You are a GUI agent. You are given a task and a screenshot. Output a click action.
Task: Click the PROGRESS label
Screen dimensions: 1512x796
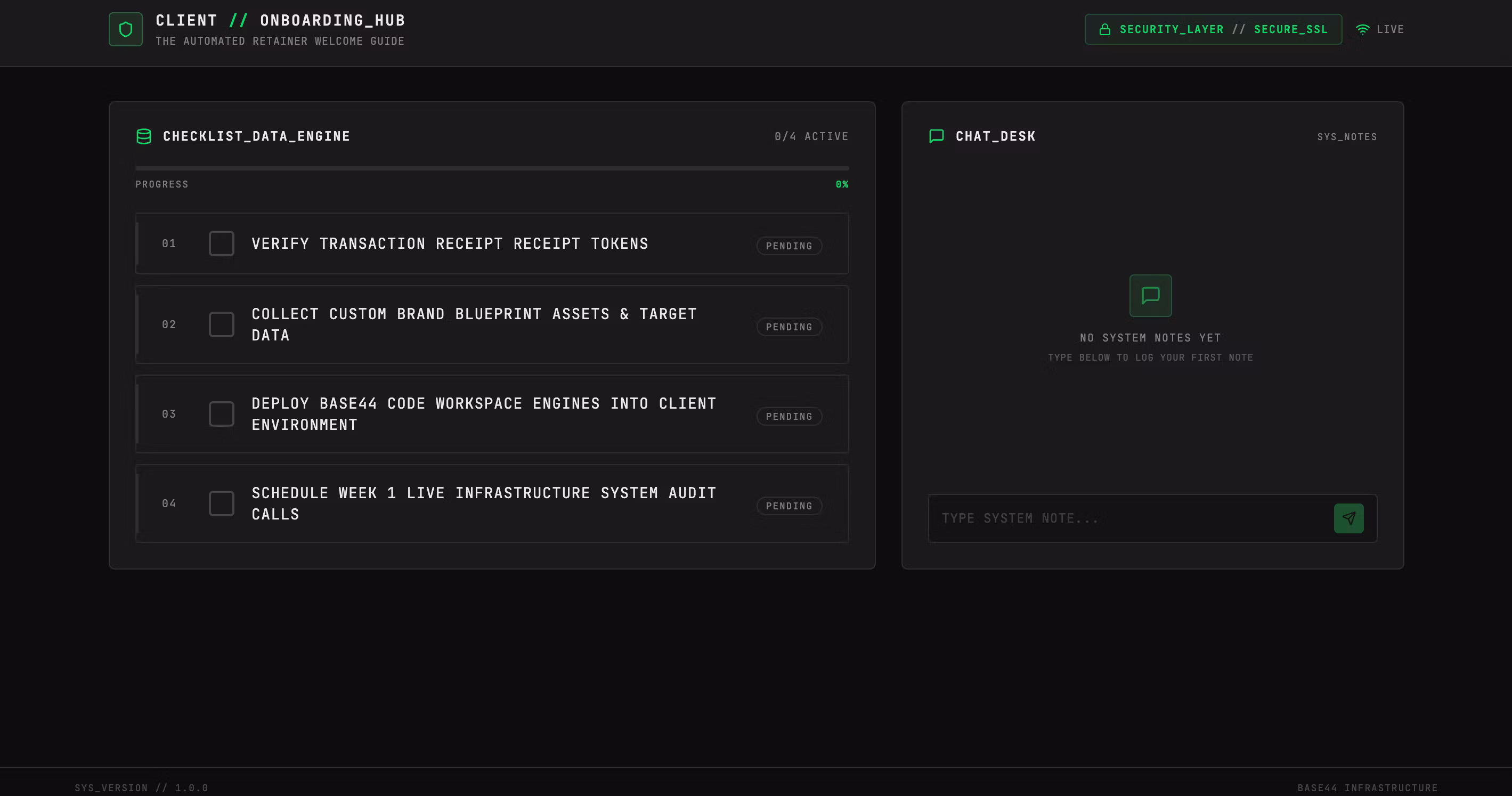(162, 184)
